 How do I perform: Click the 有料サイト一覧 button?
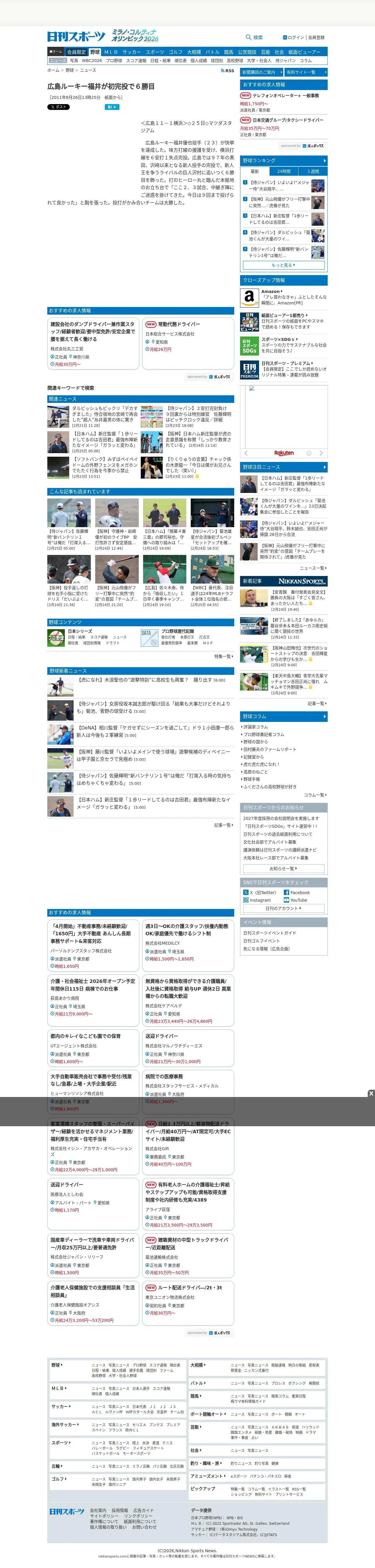pyautogui.click(x=306, y=73)
